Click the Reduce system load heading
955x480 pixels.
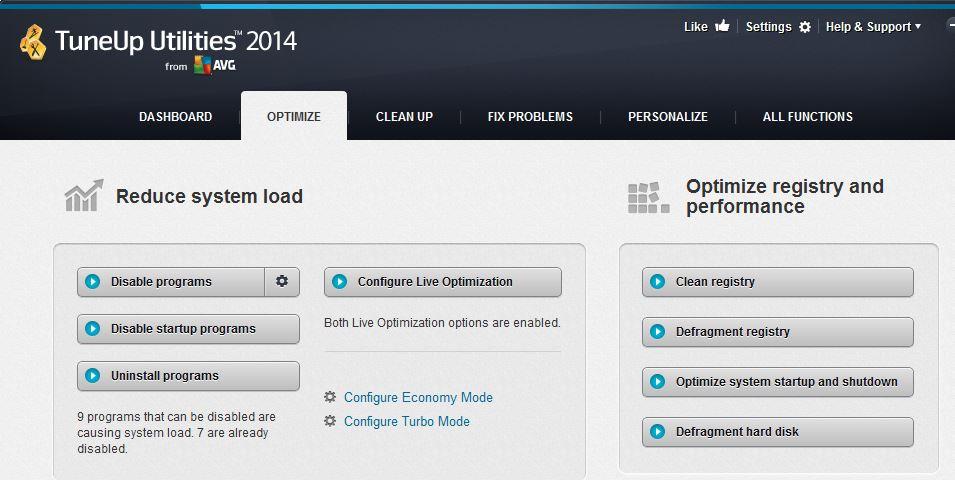(209, 196)
